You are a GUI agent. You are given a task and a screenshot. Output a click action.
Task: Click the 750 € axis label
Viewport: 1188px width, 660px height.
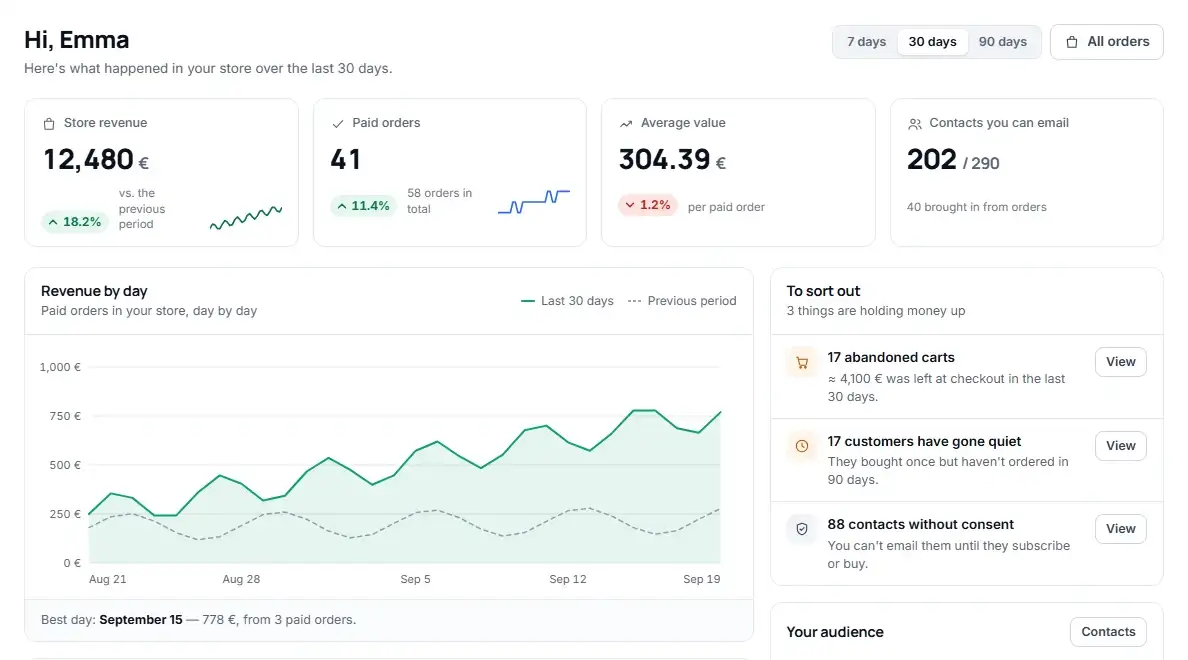(65, 416)
